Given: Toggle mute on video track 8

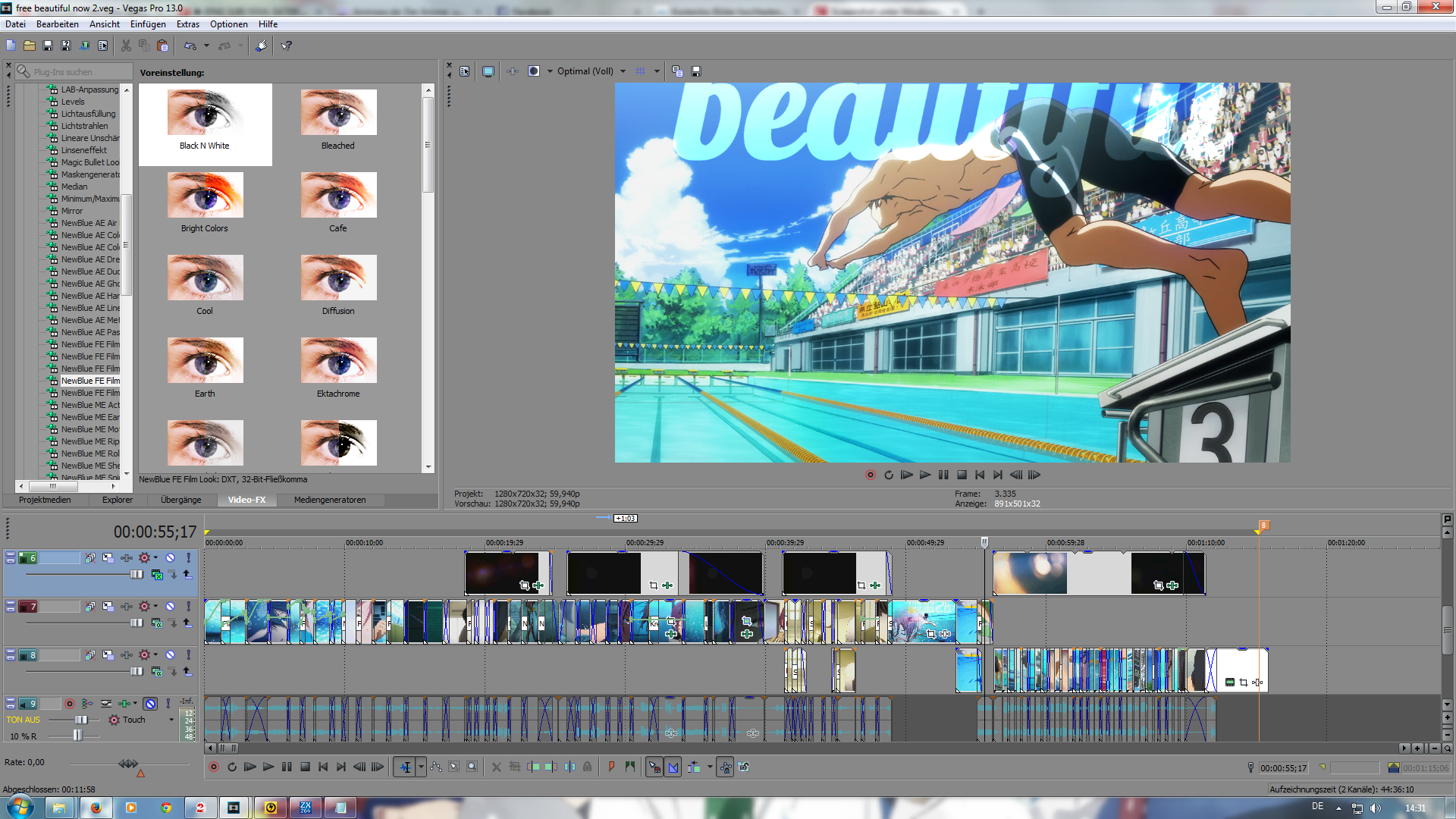Looking at the screenshot, I should point(171,655).
